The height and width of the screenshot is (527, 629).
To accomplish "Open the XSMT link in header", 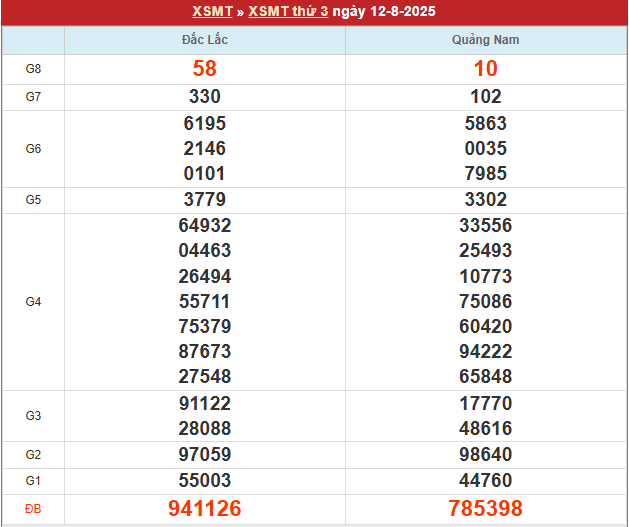I will tap(212, 11).
